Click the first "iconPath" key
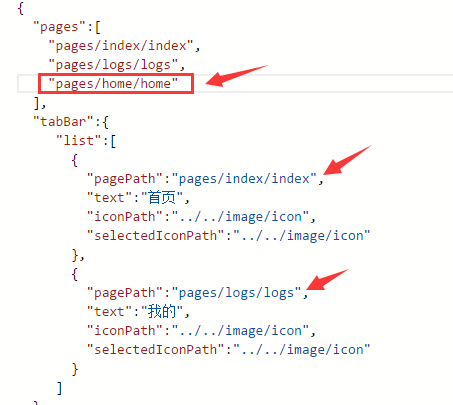453x405 pixels. pos(125,217)
